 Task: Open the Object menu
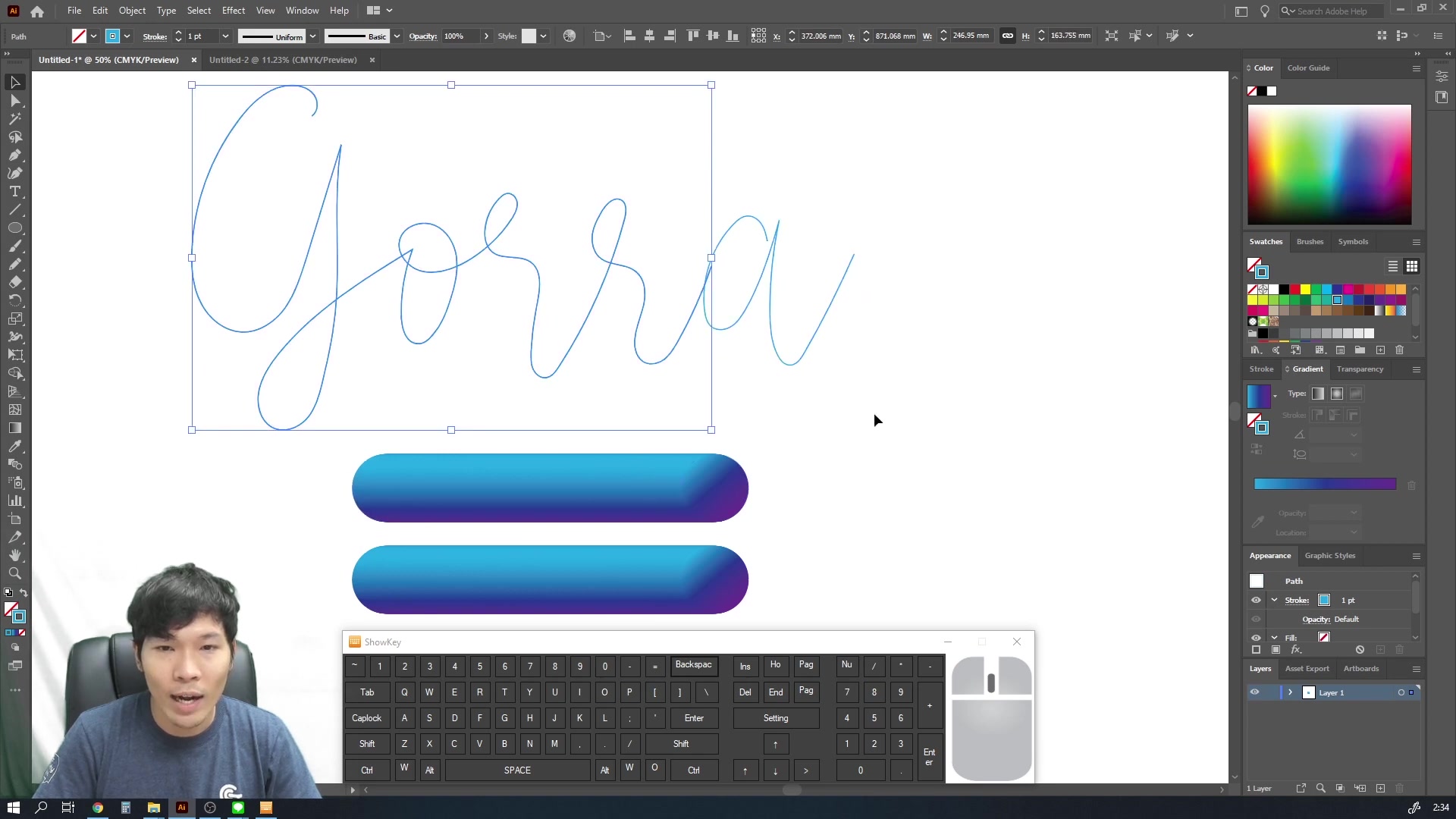132,11
